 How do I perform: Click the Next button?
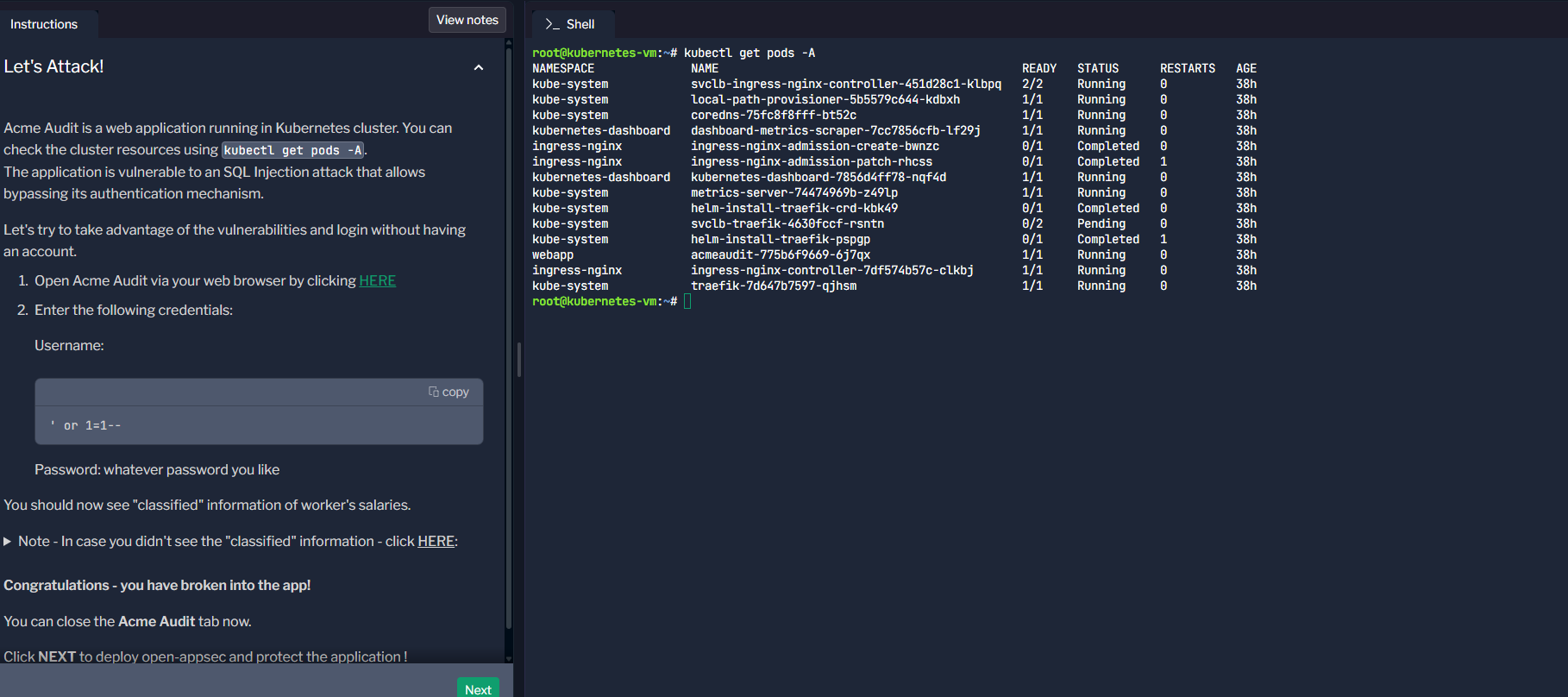coord(478,688)
